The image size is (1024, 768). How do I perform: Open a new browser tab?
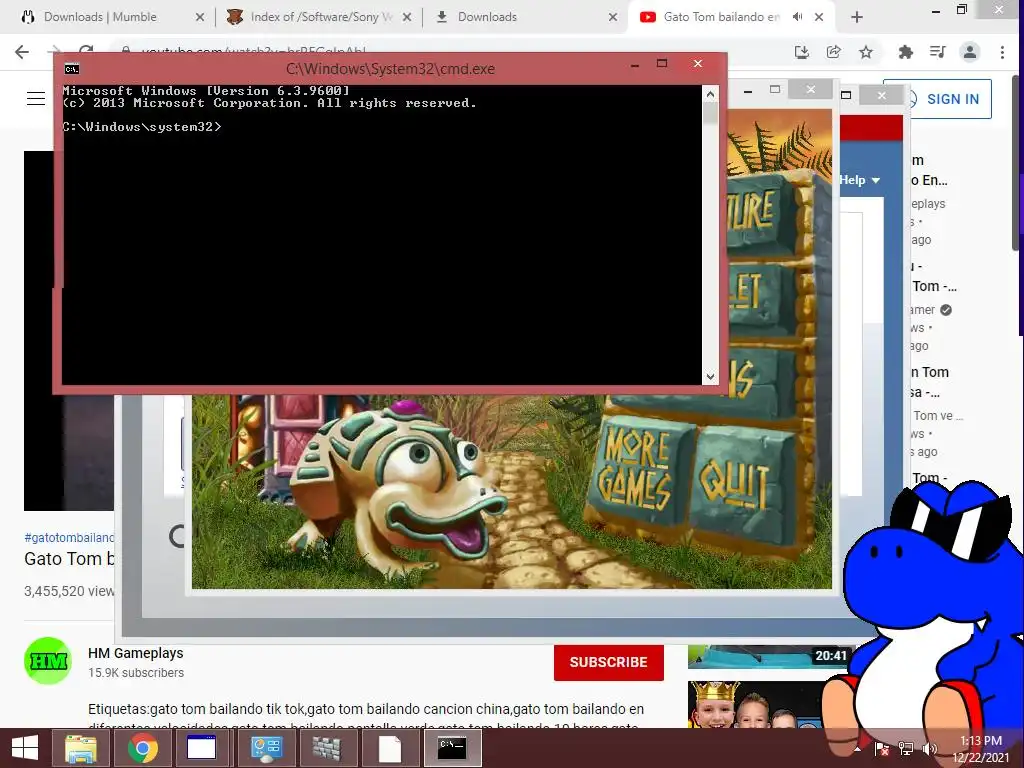(857, 18)
